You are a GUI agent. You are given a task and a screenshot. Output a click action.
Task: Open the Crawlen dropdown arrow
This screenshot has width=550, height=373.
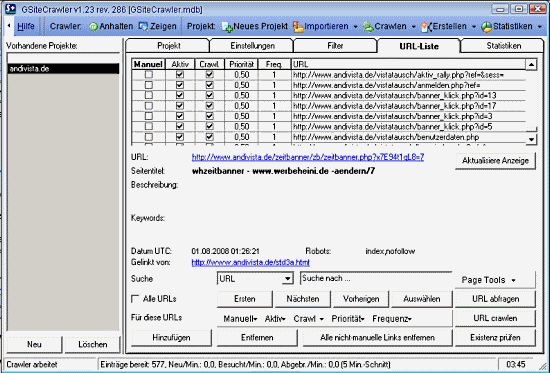click(413, 27)
